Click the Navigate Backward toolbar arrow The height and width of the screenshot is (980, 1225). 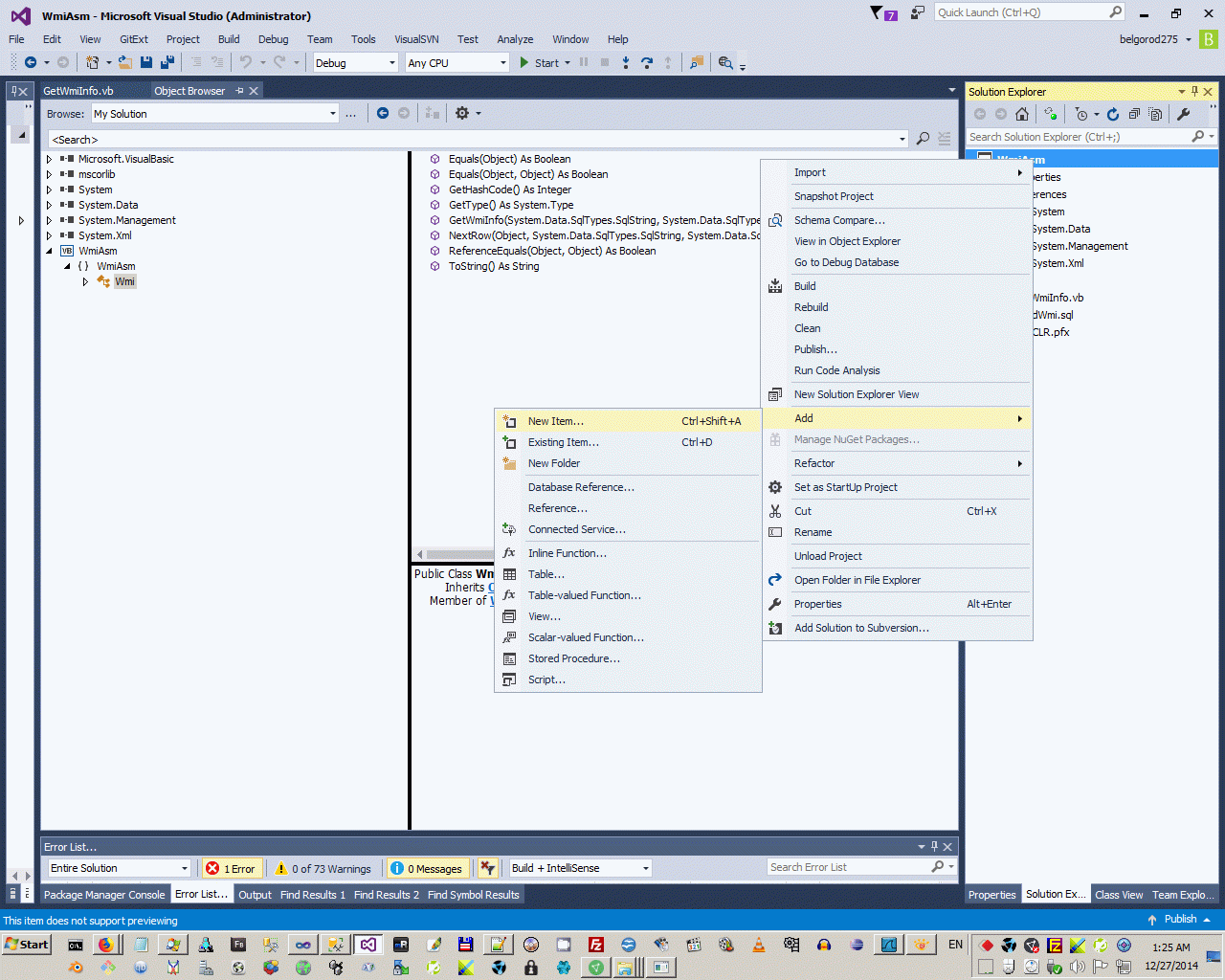coord(31,62)
